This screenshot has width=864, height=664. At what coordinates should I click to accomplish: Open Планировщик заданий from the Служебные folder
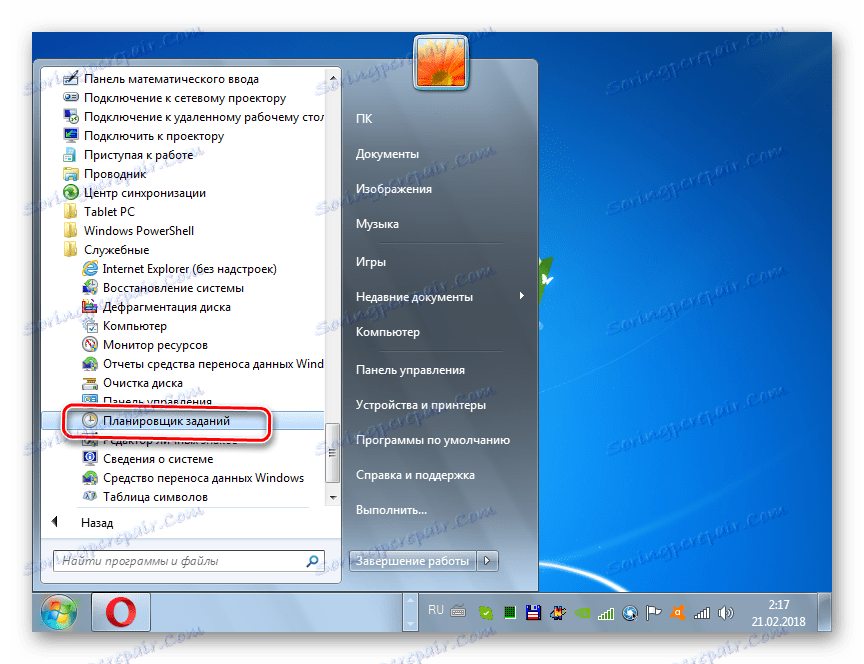coord(183,421)
